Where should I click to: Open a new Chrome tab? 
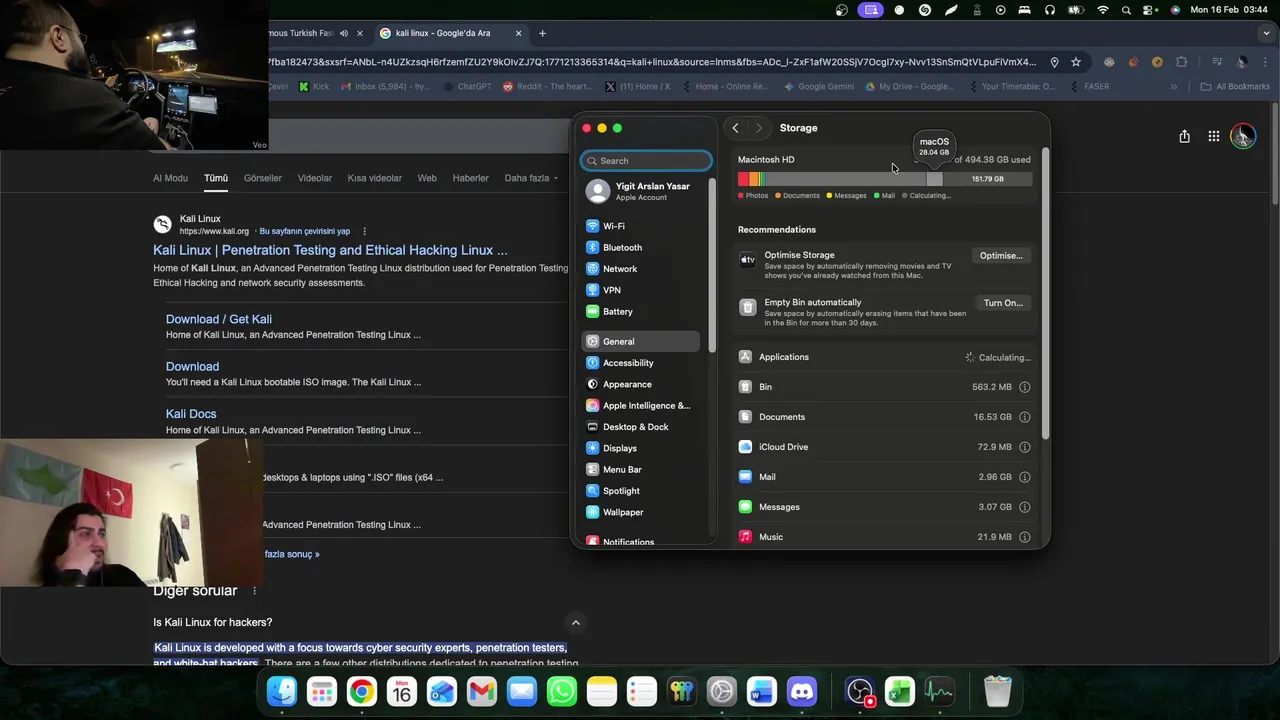[x=542, y=33]
